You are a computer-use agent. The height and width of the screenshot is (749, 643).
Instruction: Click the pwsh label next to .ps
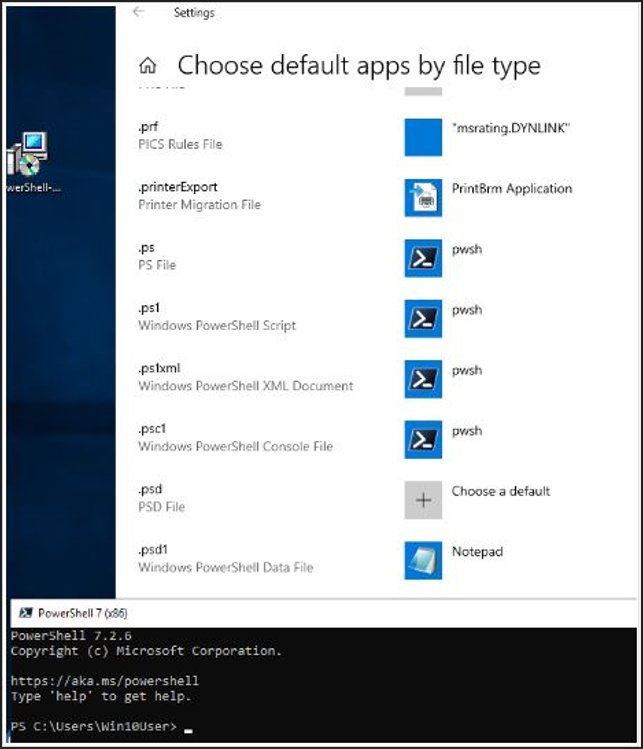[x=467, y=249]
